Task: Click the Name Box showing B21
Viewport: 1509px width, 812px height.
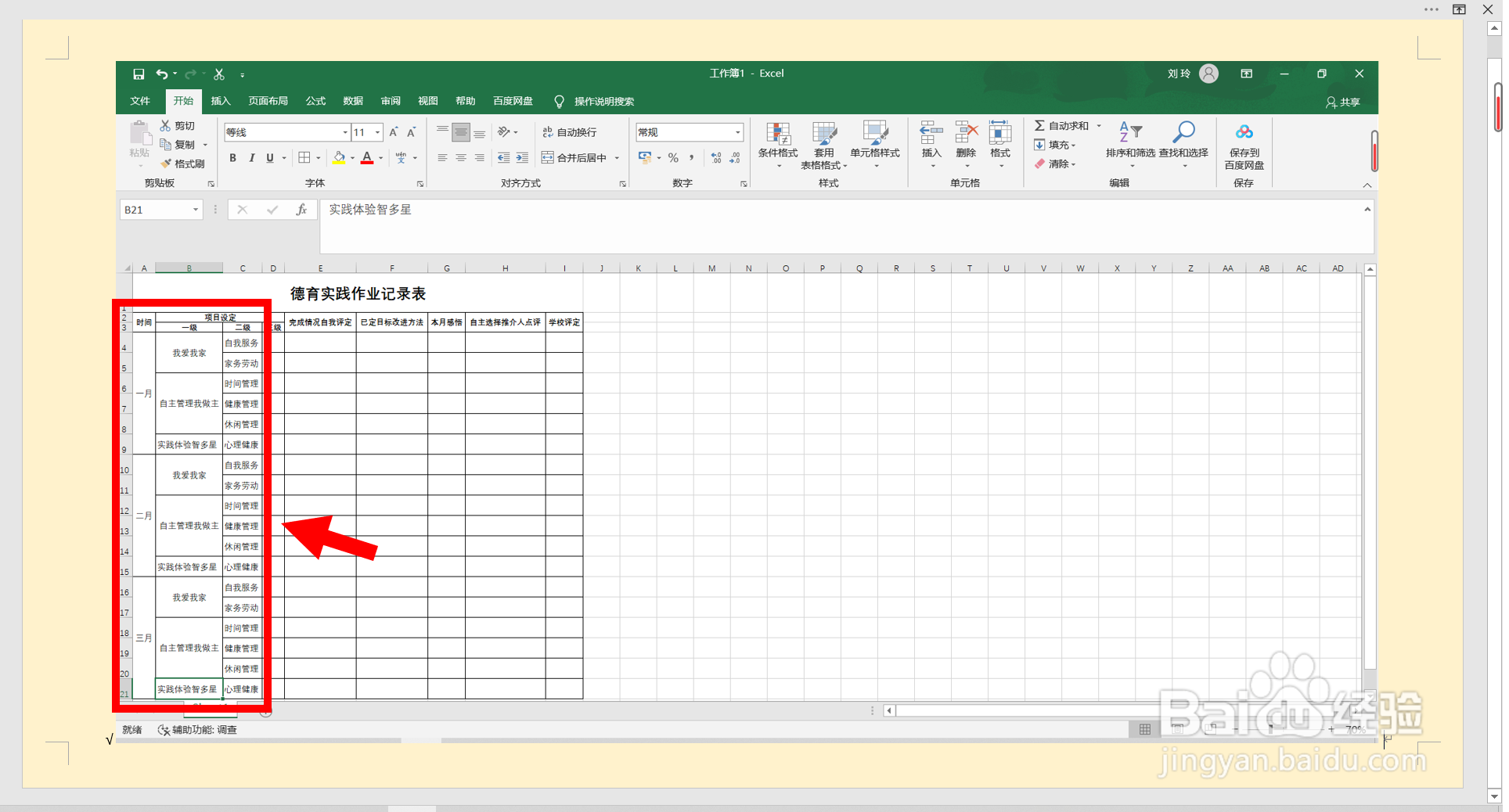Action: pyautogui.click(x=161, y=210)
